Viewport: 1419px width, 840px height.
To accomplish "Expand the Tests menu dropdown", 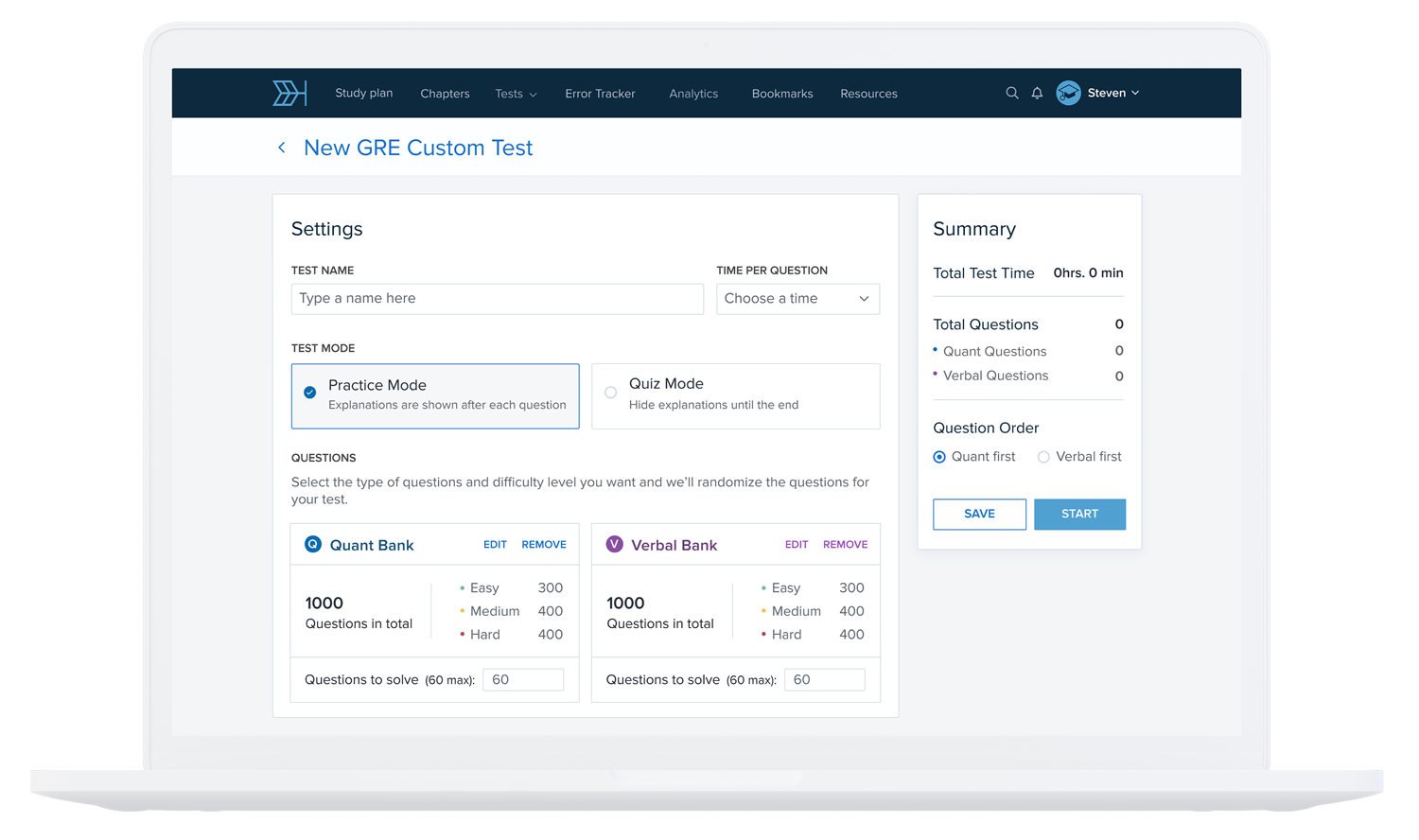I will (516, 94).
